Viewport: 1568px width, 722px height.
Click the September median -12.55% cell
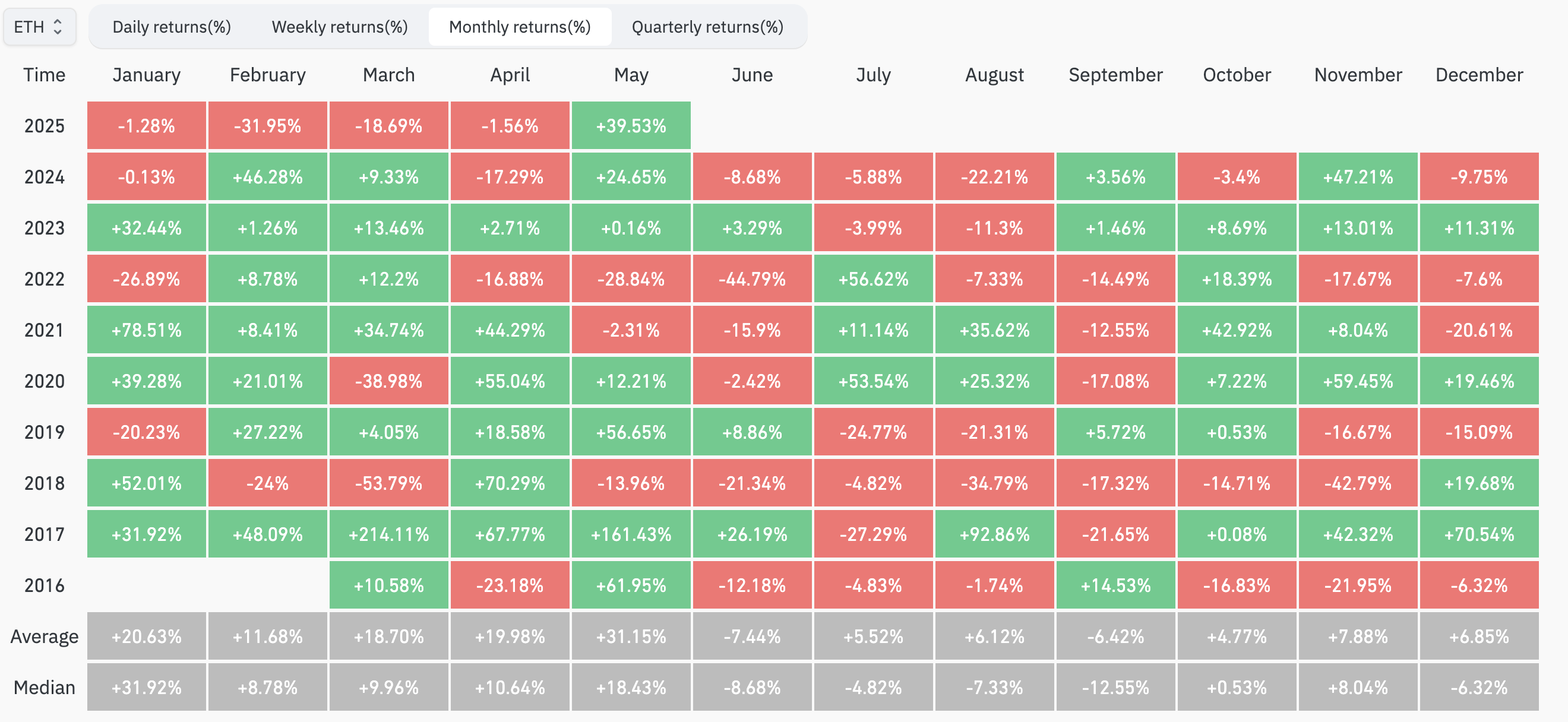tap(1116, 688)
